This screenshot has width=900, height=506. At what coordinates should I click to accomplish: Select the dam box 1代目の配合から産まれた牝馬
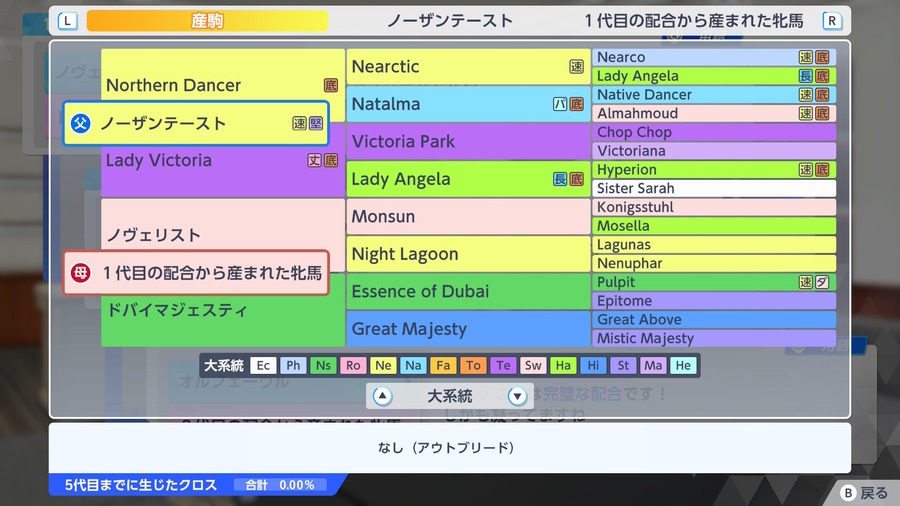click(196, 273)
